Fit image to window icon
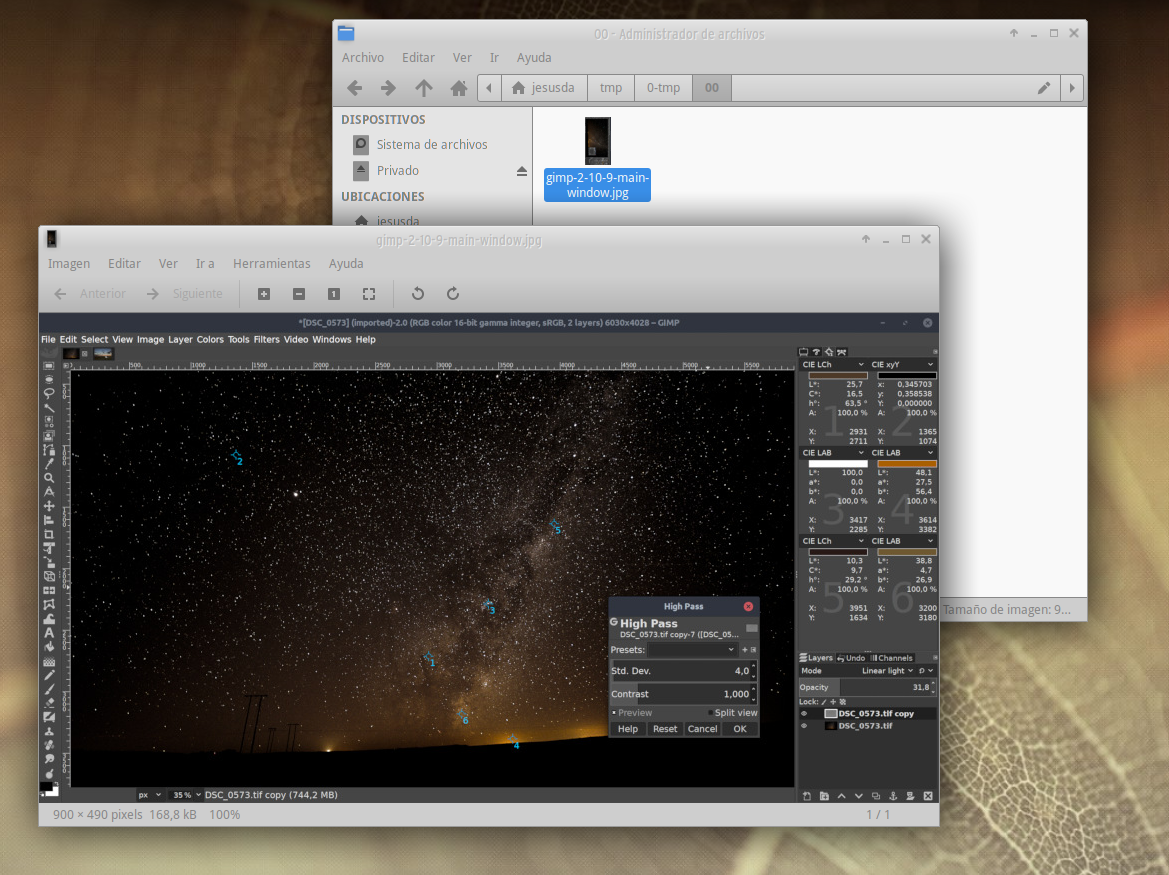 click(x=369, y=294)
